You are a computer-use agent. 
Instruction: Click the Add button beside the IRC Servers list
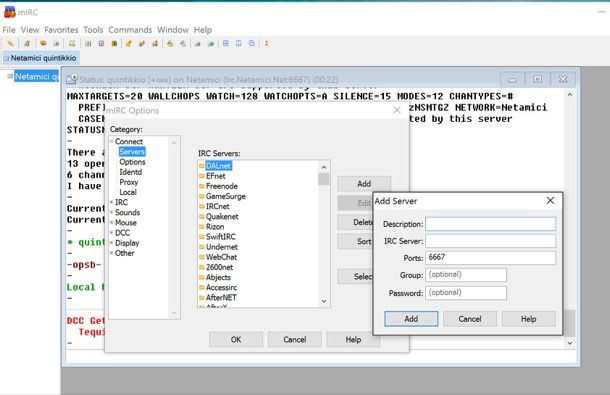click(x=364, y=184)
